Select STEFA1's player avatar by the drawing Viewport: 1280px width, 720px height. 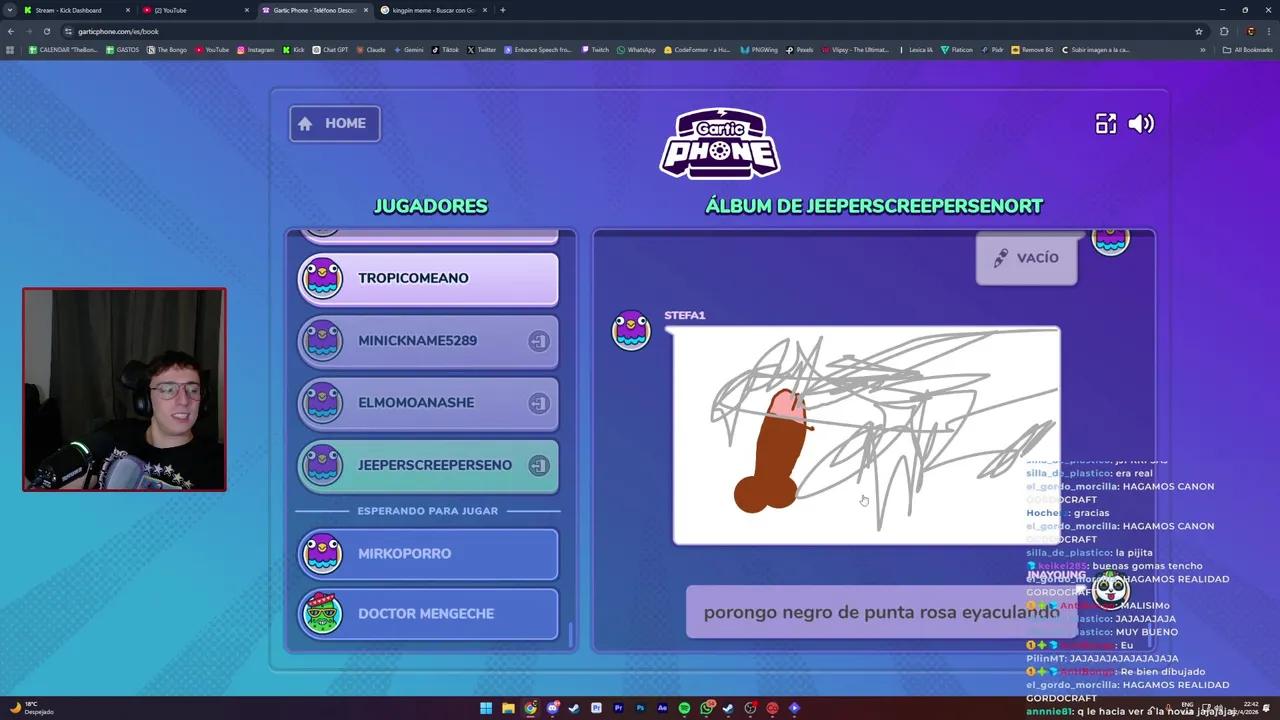(x=631, y=330)
